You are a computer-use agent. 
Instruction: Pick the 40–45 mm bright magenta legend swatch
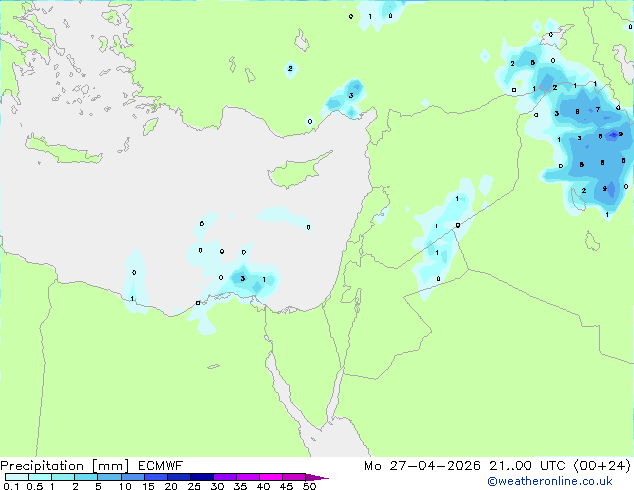coord(271,477)
